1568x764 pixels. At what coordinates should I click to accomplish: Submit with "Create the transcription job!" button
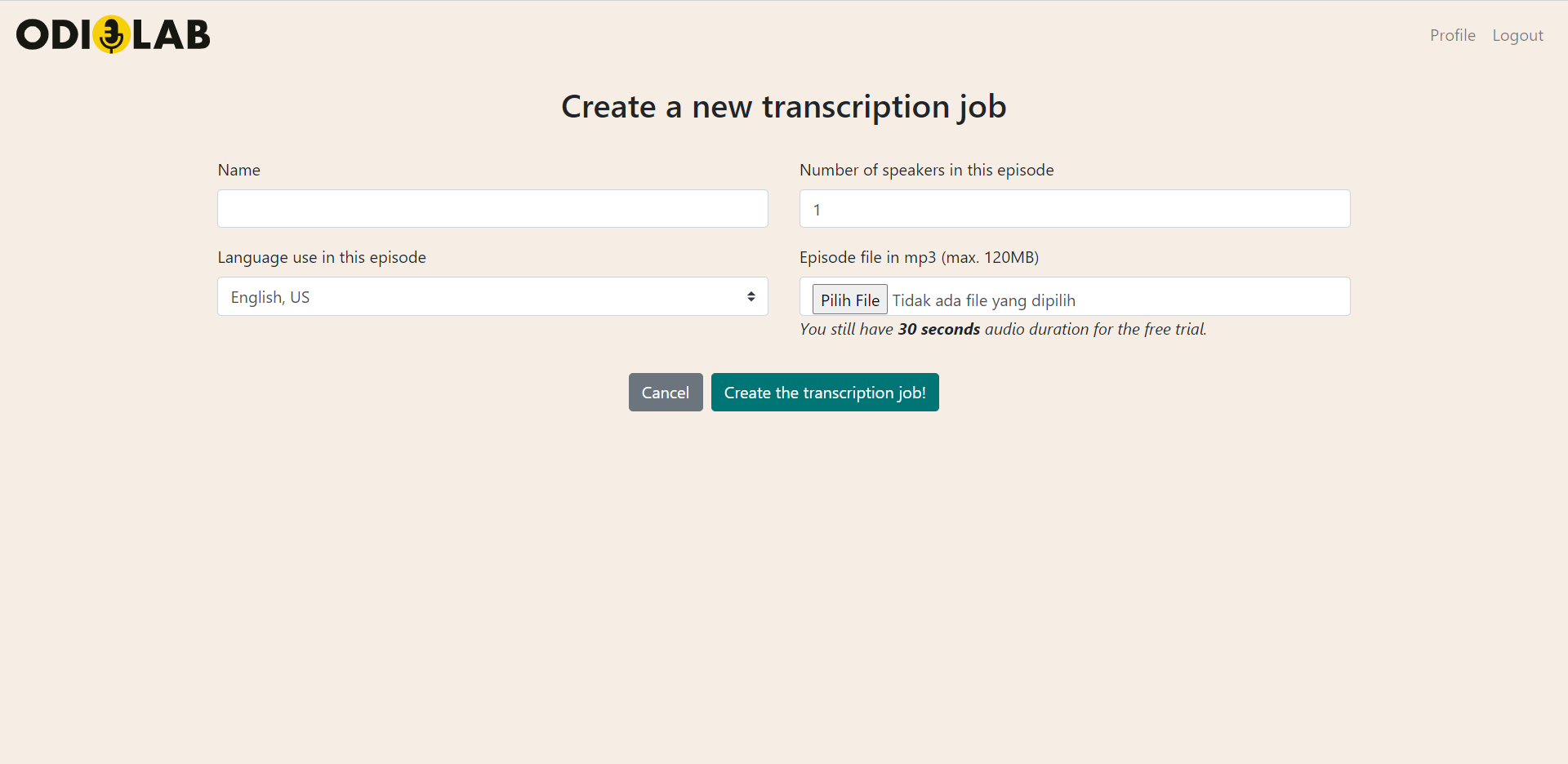point(825,393)
